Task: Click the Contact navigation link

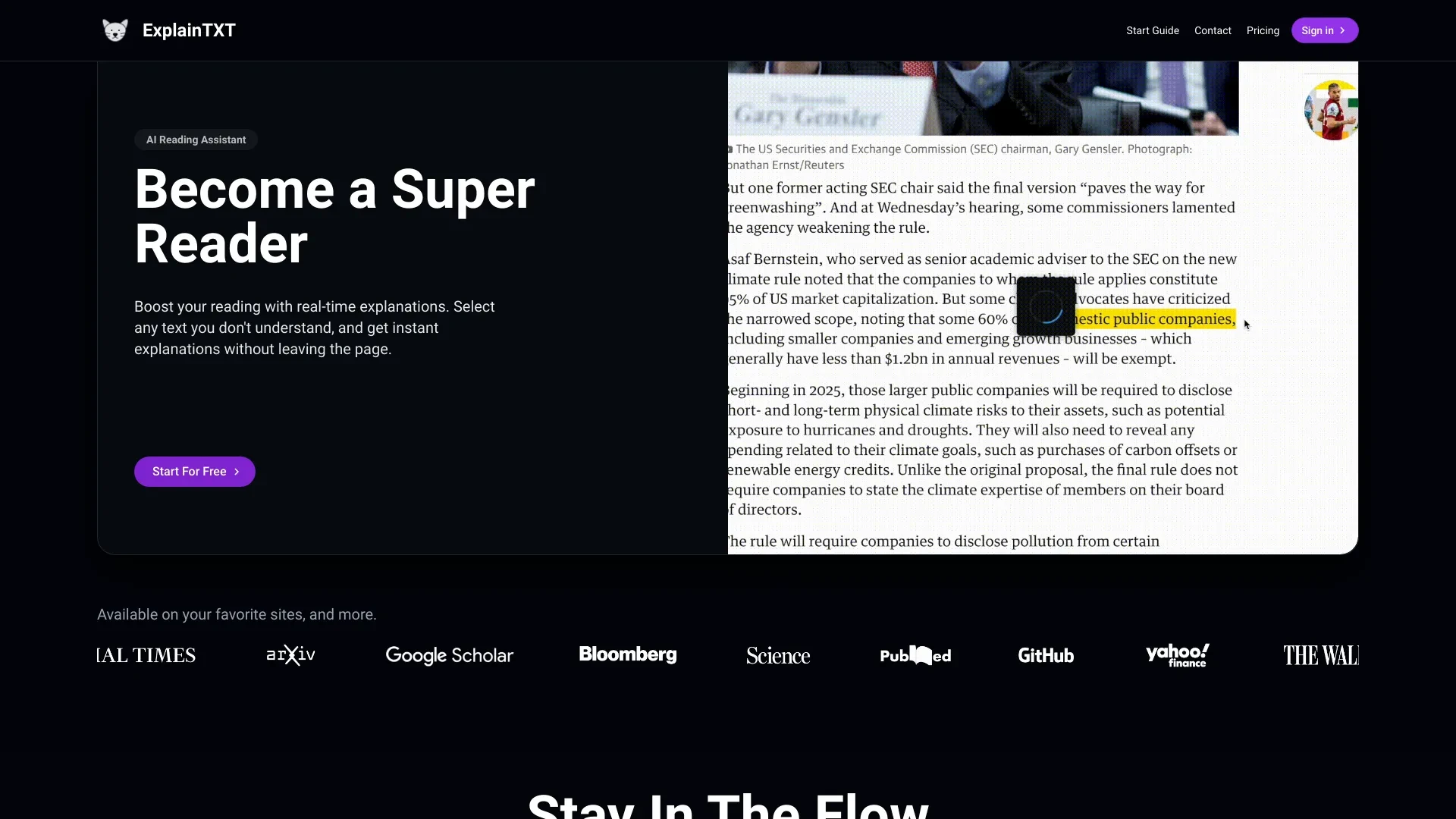Action: pos(1212,30)
